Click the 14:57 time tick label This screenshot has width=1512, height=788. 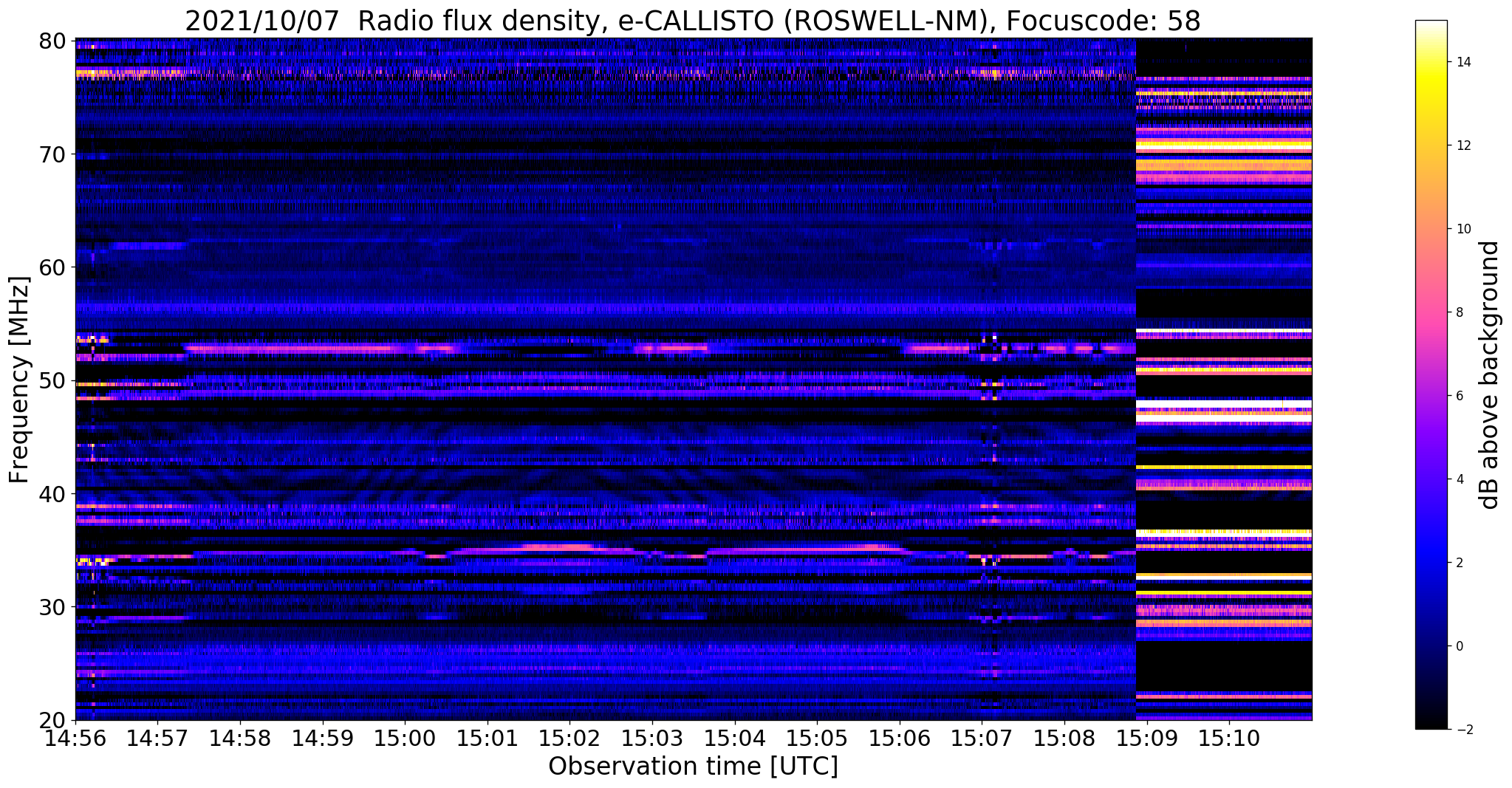(x=157, y=739)
